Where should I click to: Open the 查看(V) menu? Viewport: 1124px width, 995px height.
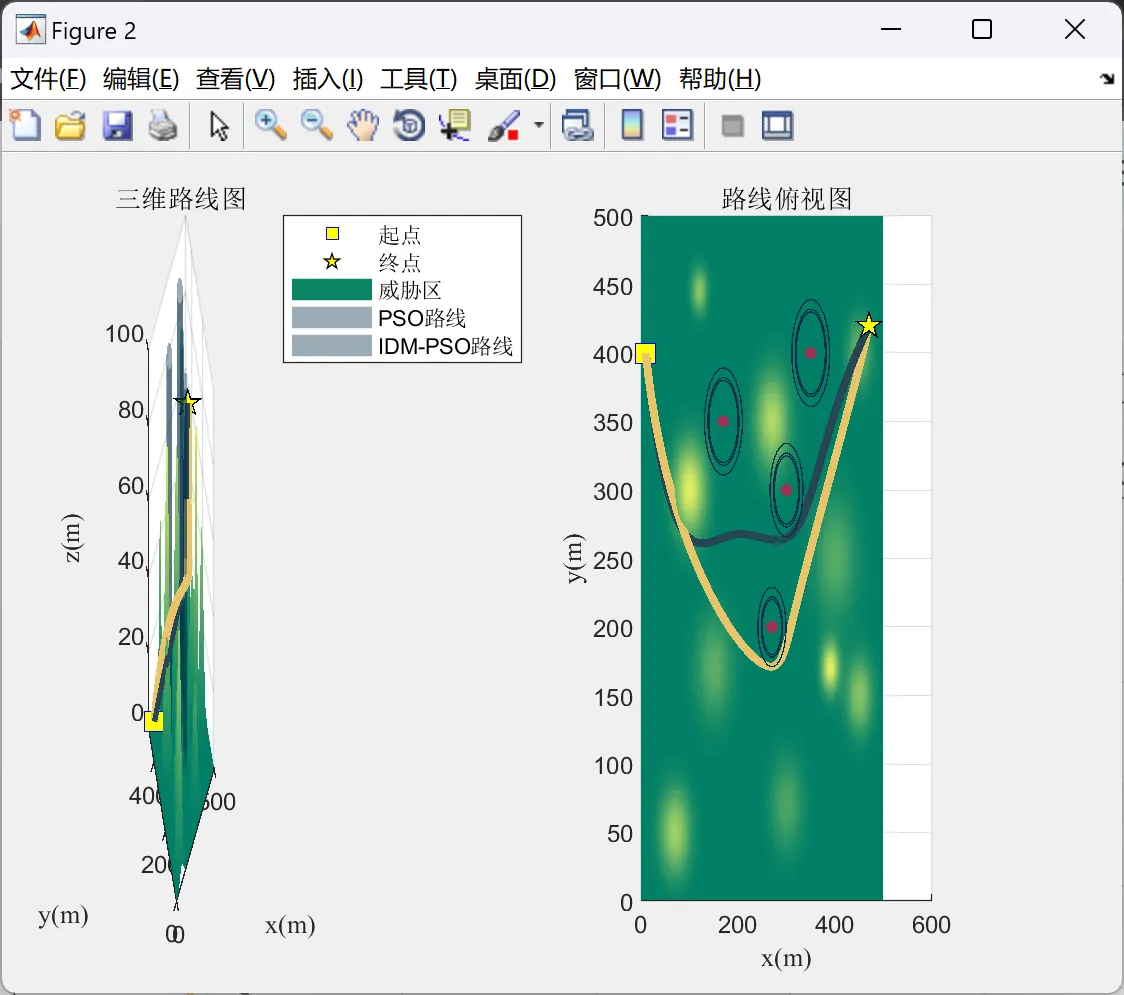(x=235, y=79)
